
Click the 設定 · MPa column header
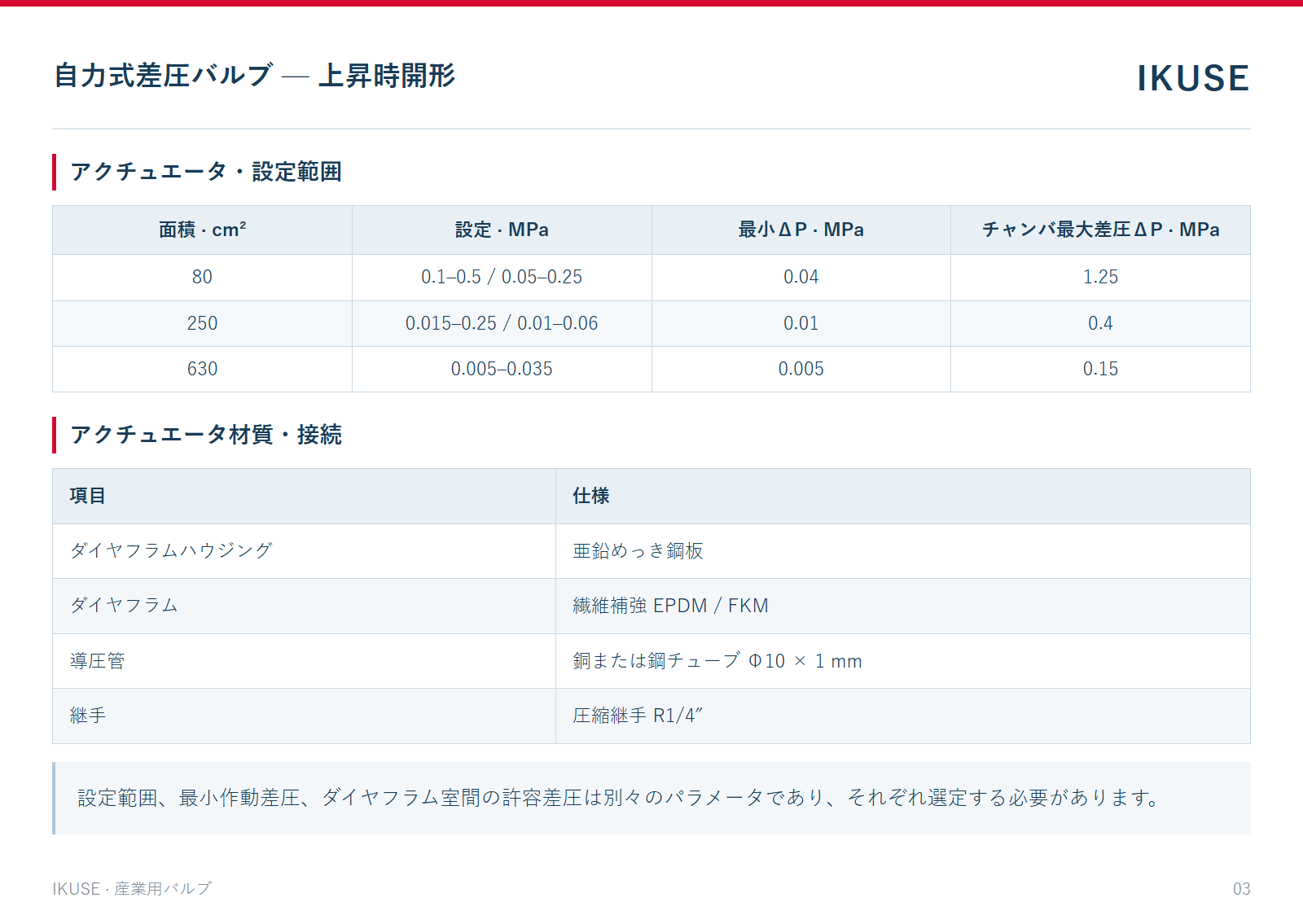502,230
